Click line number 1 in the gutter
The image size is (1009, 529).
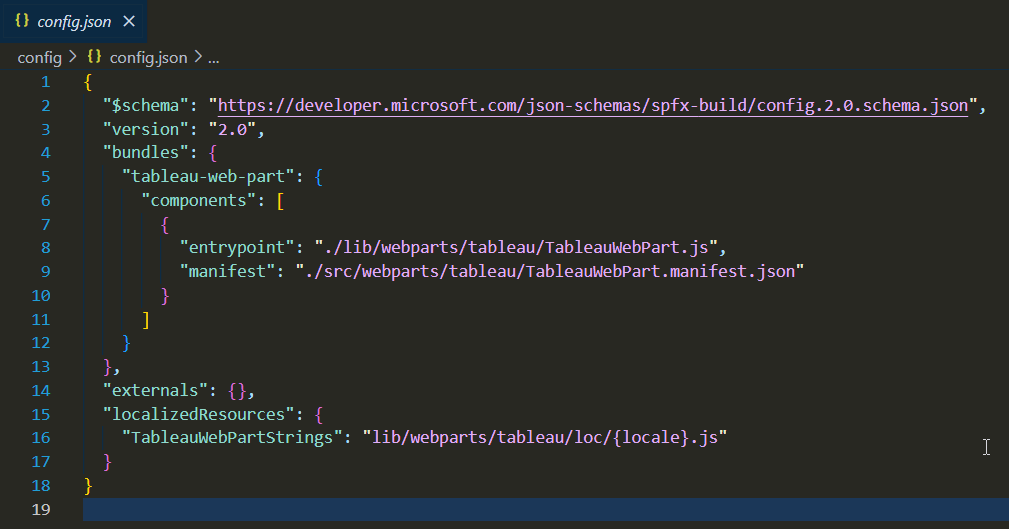tap(45, 82)
